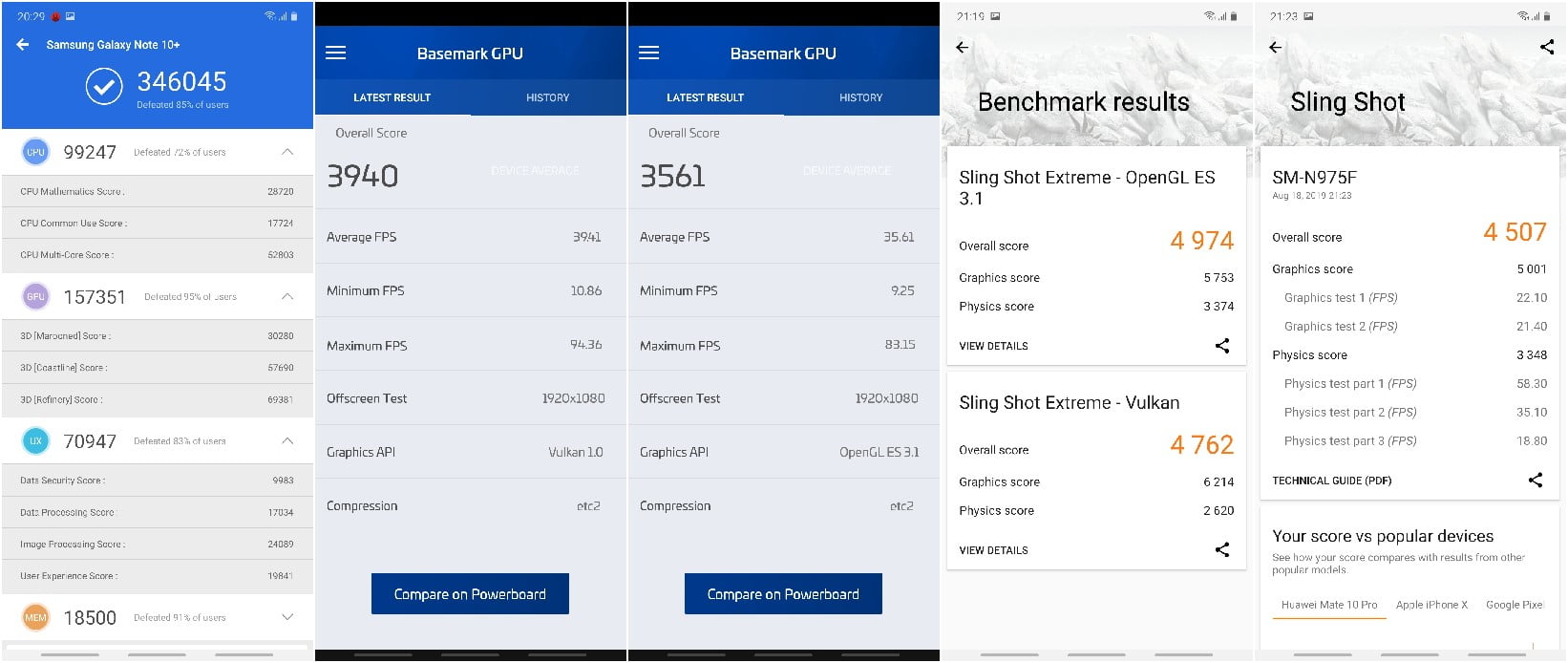
Task: Open the Technical Guide (PDF) link
Action: pyautogui.click(x=1331, y=481)
